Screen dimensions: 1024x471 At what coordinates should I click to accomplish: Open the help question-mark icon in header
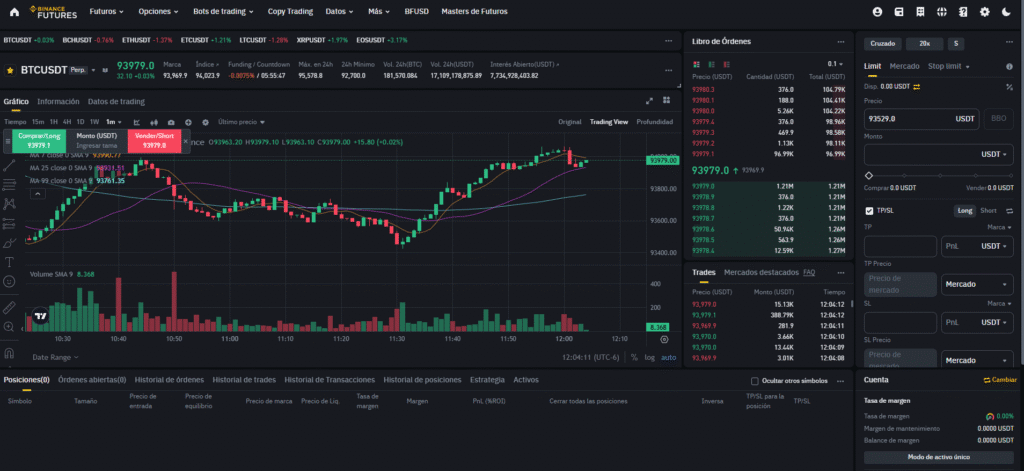(963, 12)
